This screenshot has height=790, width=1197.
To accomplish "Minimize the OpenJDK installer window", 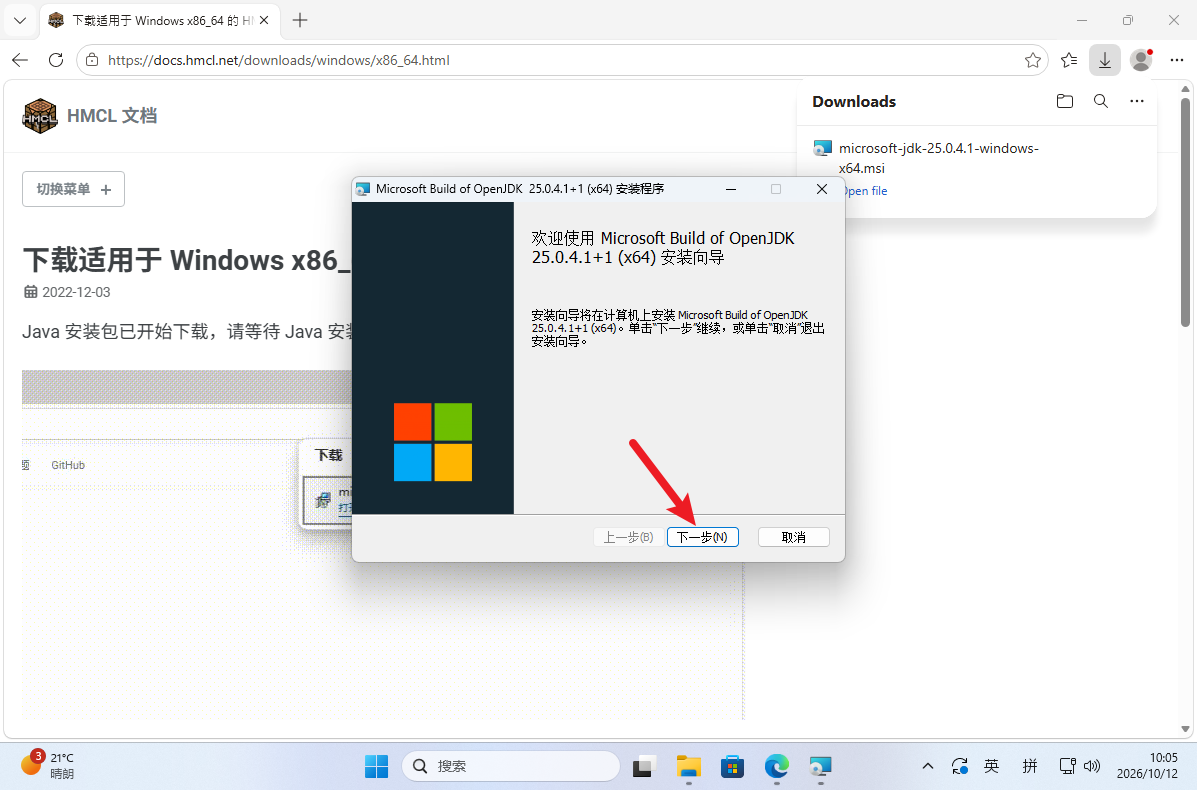I will click(x=731, y=189).
